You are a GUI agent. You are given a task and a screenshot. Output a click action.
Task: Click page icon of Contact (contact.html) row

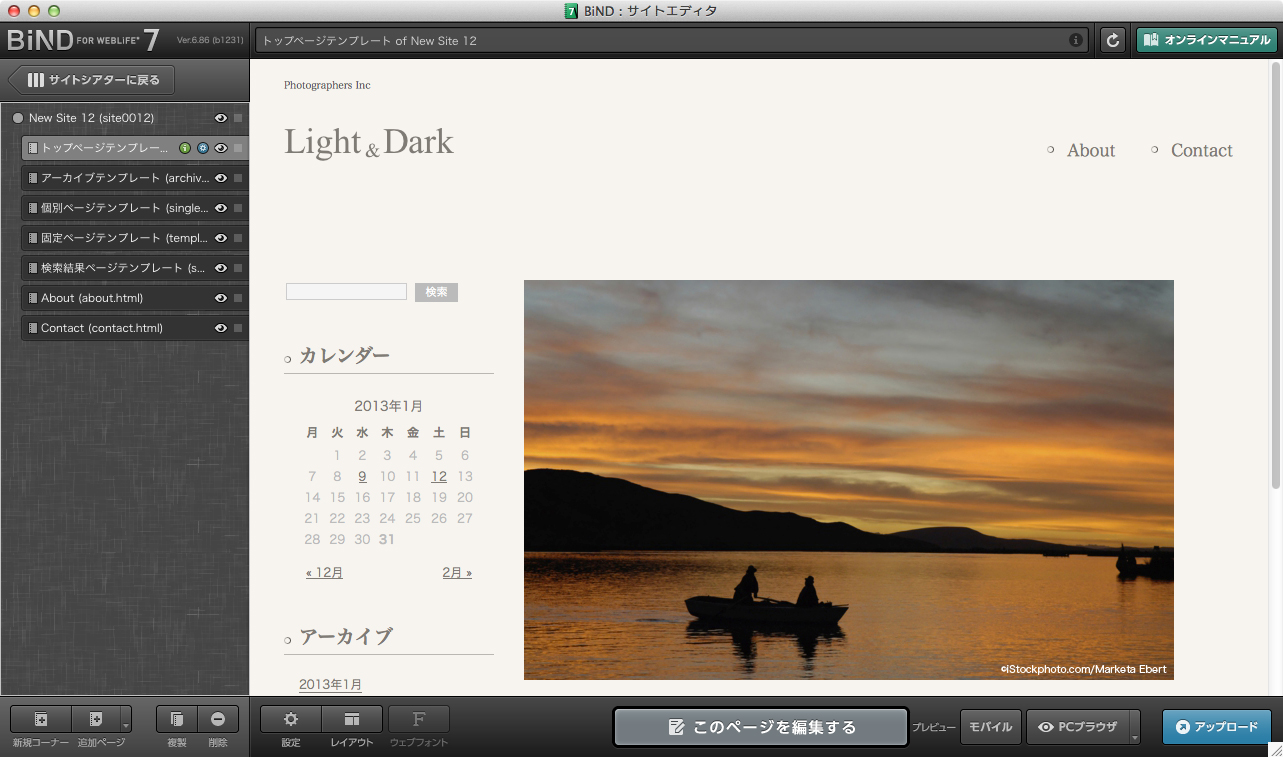pyautogui.click(x=33, y=328)
